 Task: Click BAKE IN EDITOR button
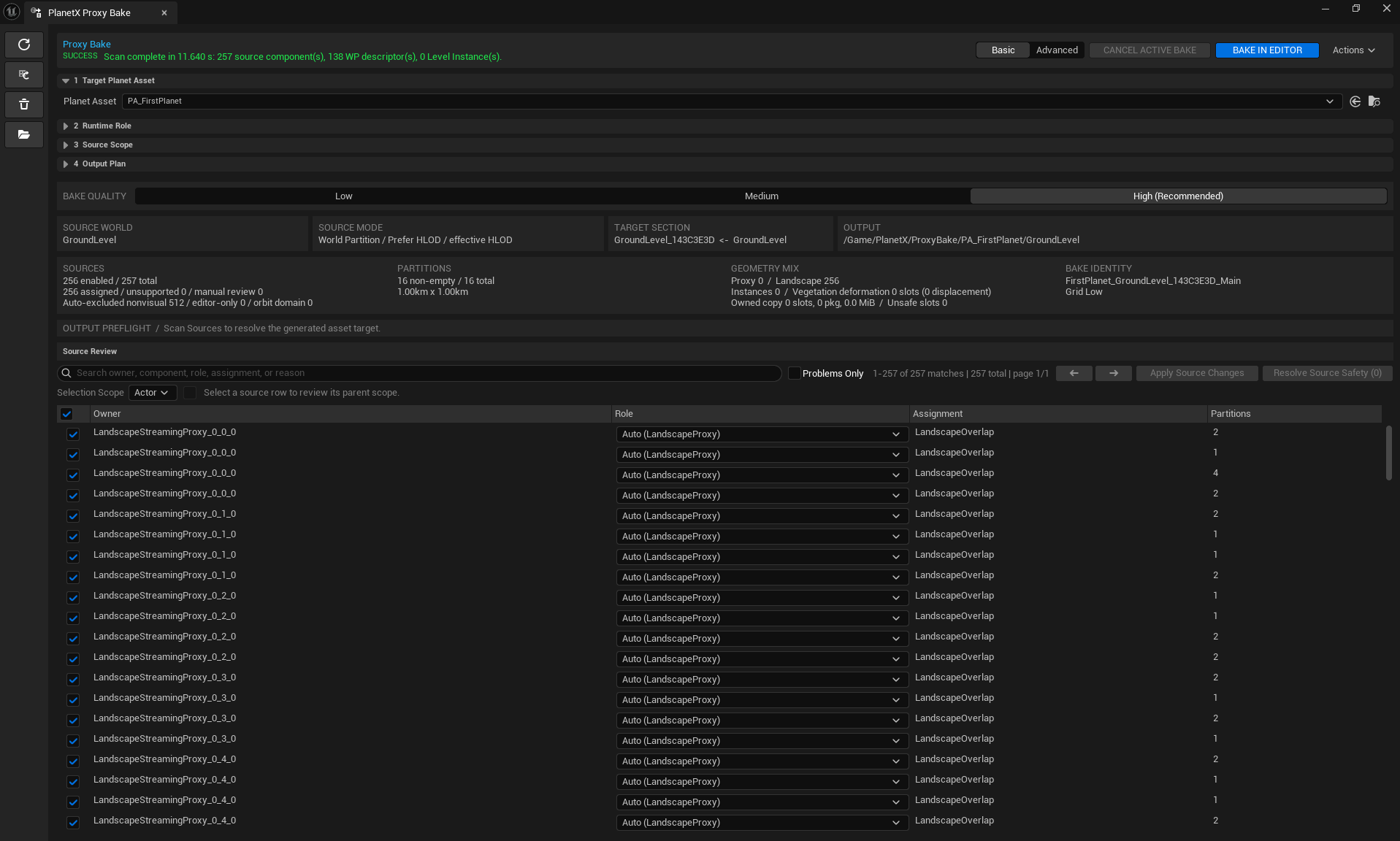click(x=1267, y=50)
